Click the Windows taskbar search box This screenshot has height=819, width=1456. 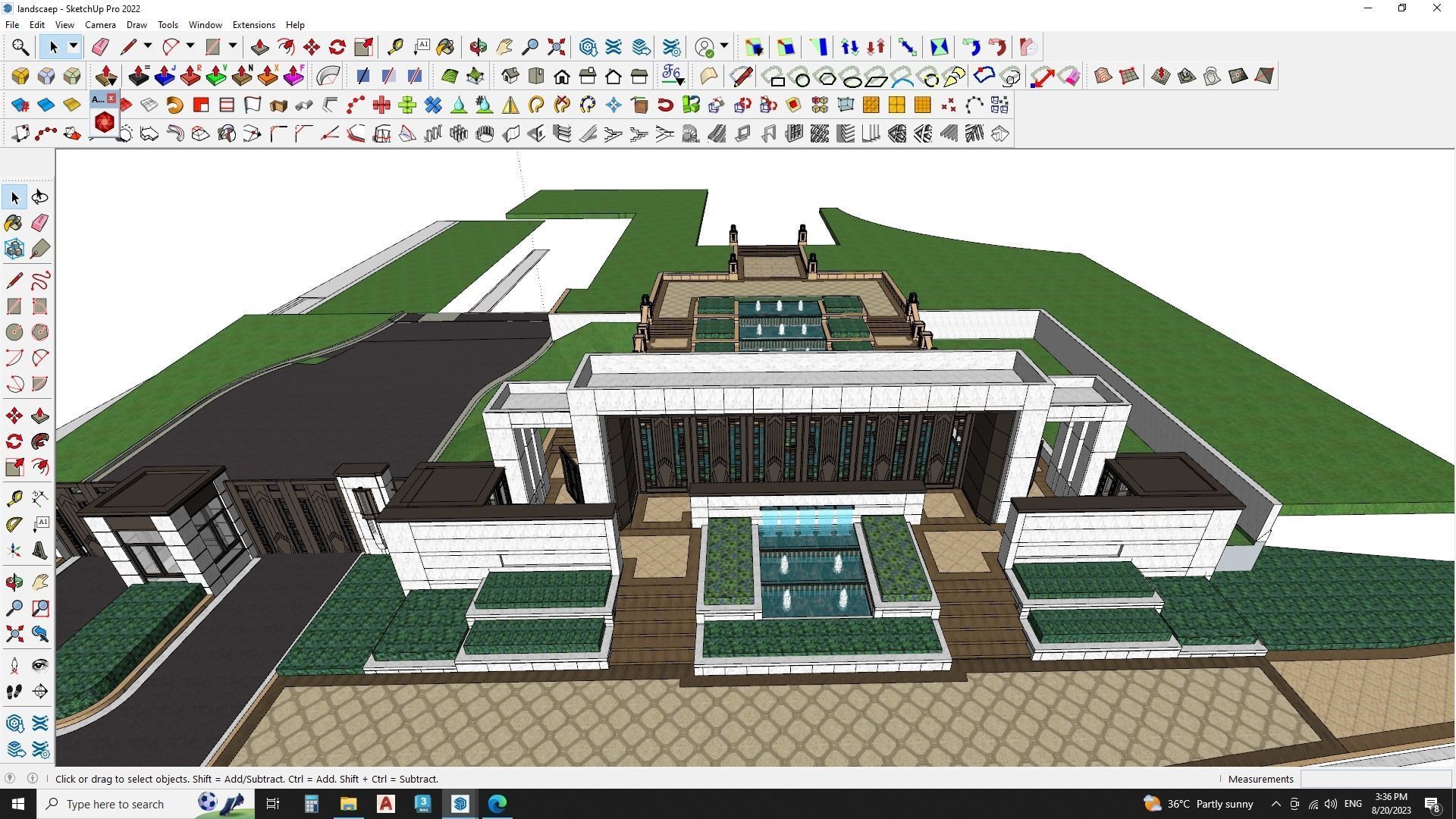146,804
